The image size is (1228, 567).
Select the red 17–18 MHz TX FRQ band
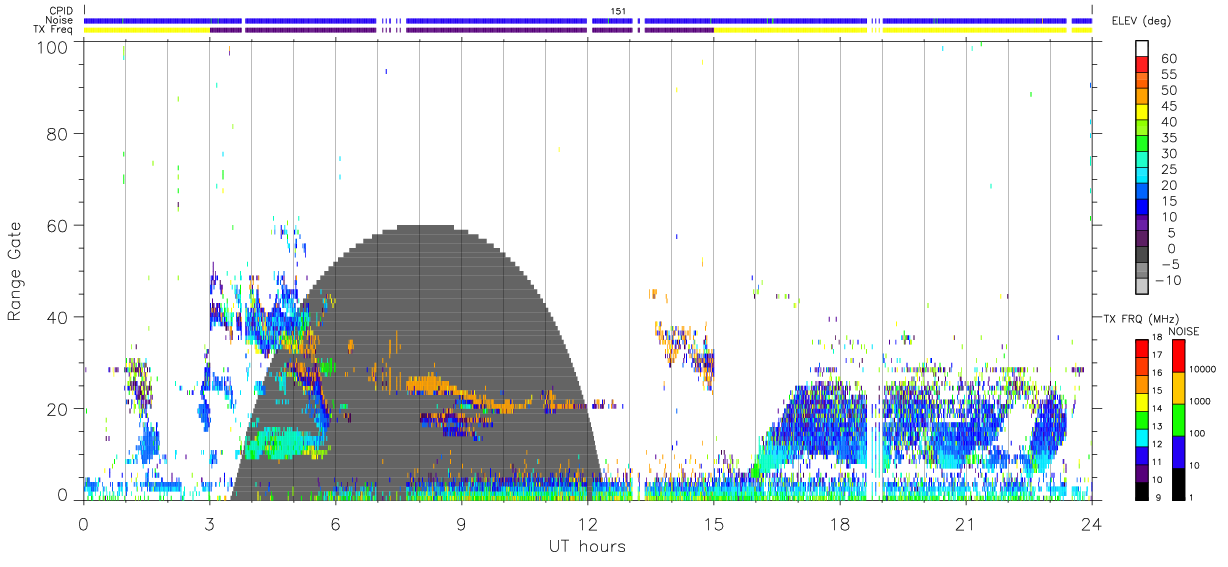click(x=1142, y=348)
